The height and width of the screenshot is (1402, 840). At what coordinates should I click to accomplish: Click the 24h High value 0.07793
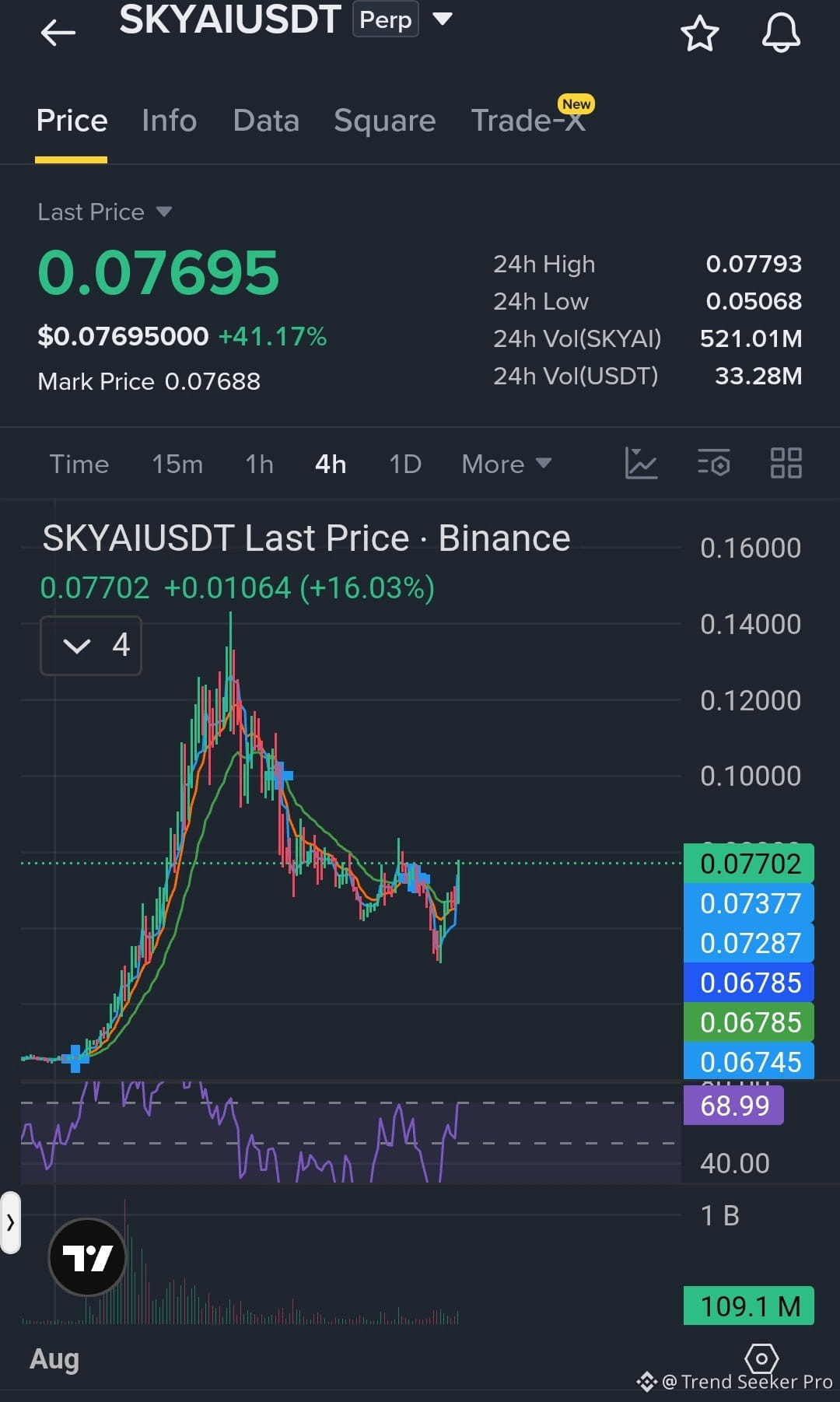tap(754, 264)
